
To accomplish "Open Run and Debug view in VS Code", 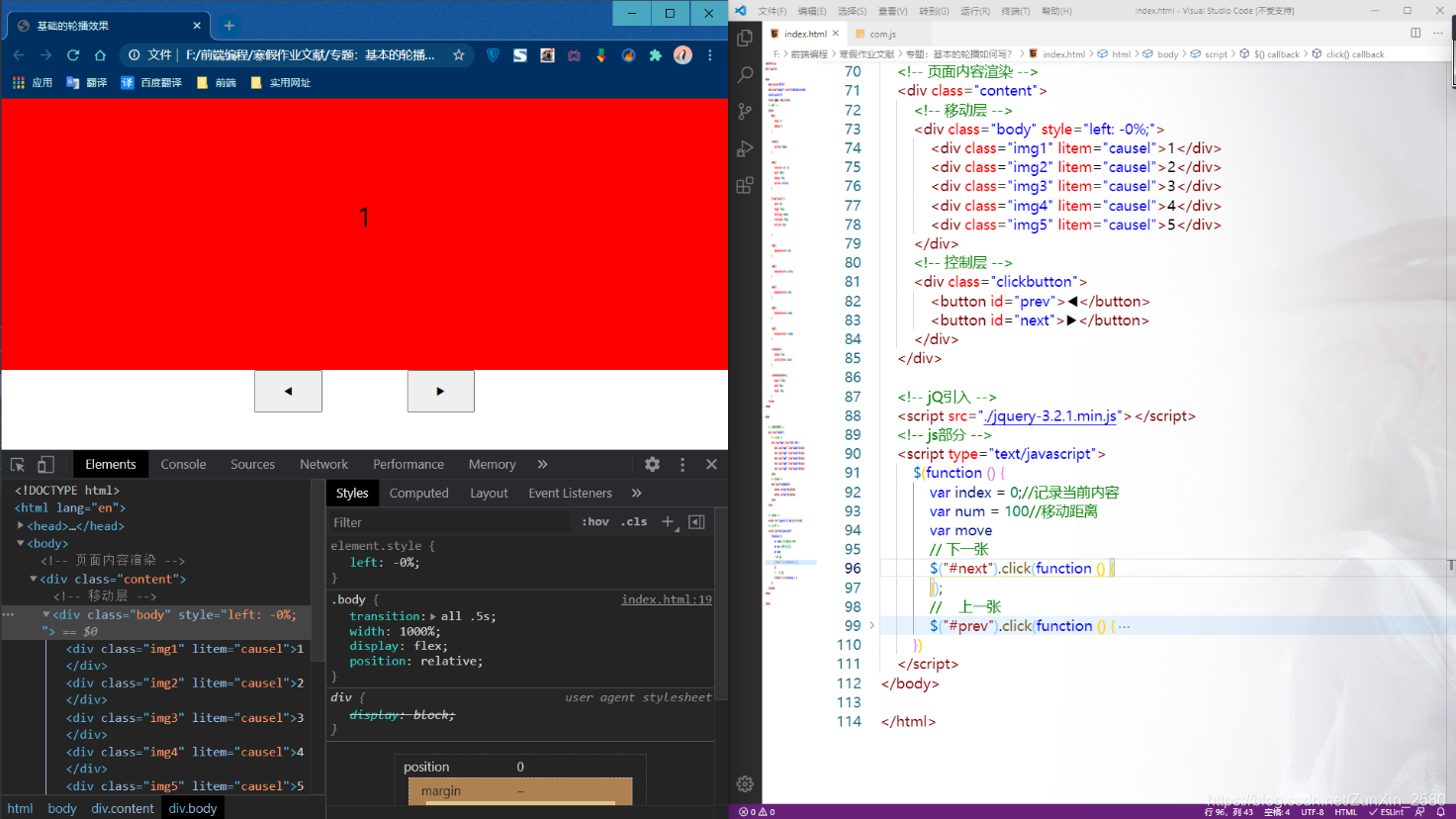I will [745, 148].
